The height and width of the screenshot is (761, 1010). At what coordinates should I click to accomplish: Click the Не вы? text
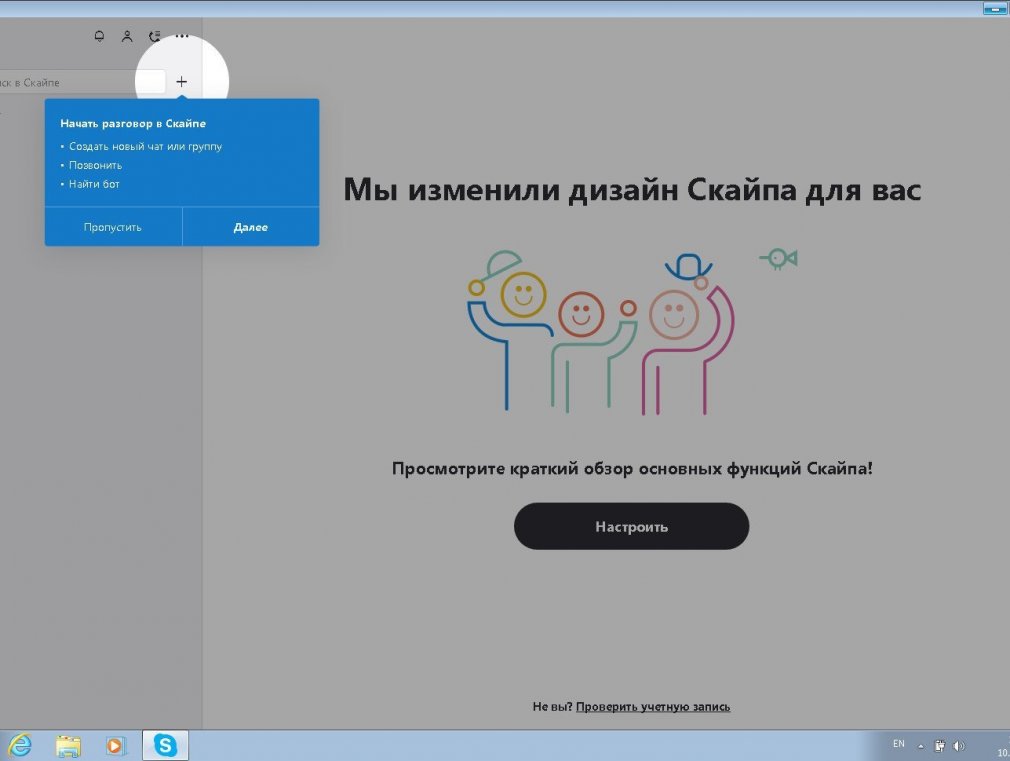pos(552,707)
